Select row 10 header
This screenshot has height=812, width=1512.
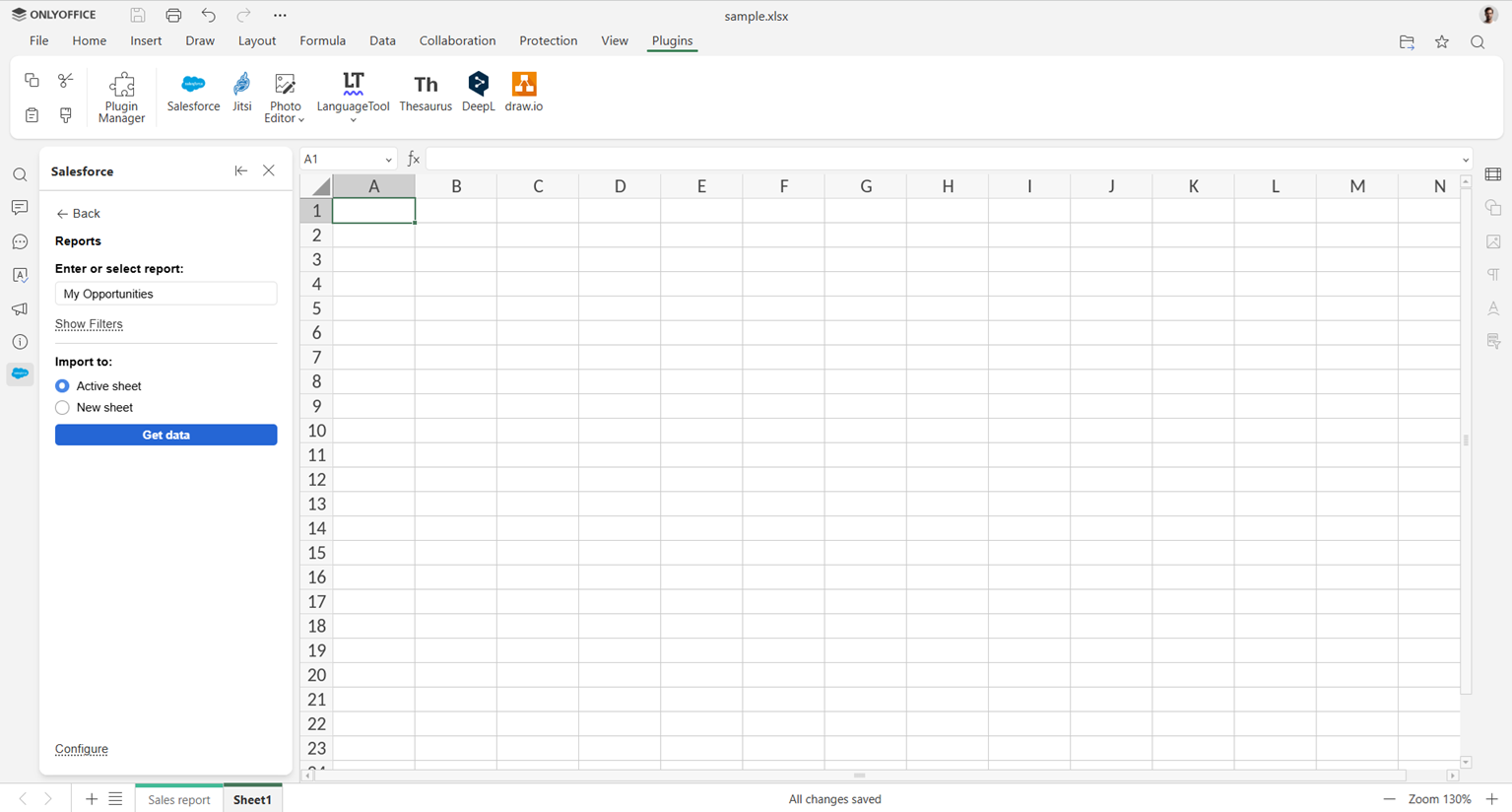tap(316, 431)
